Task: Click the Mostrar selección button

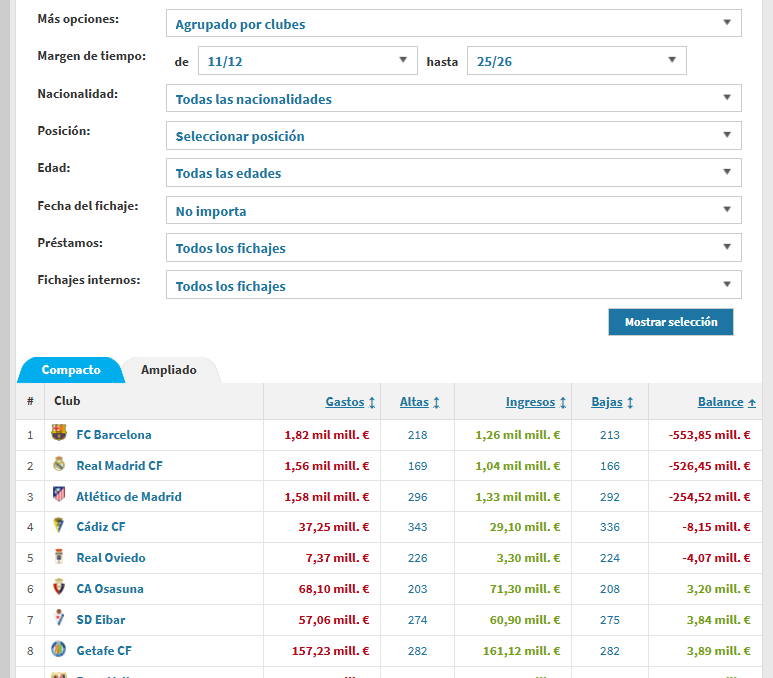Action: coord(670,322)
